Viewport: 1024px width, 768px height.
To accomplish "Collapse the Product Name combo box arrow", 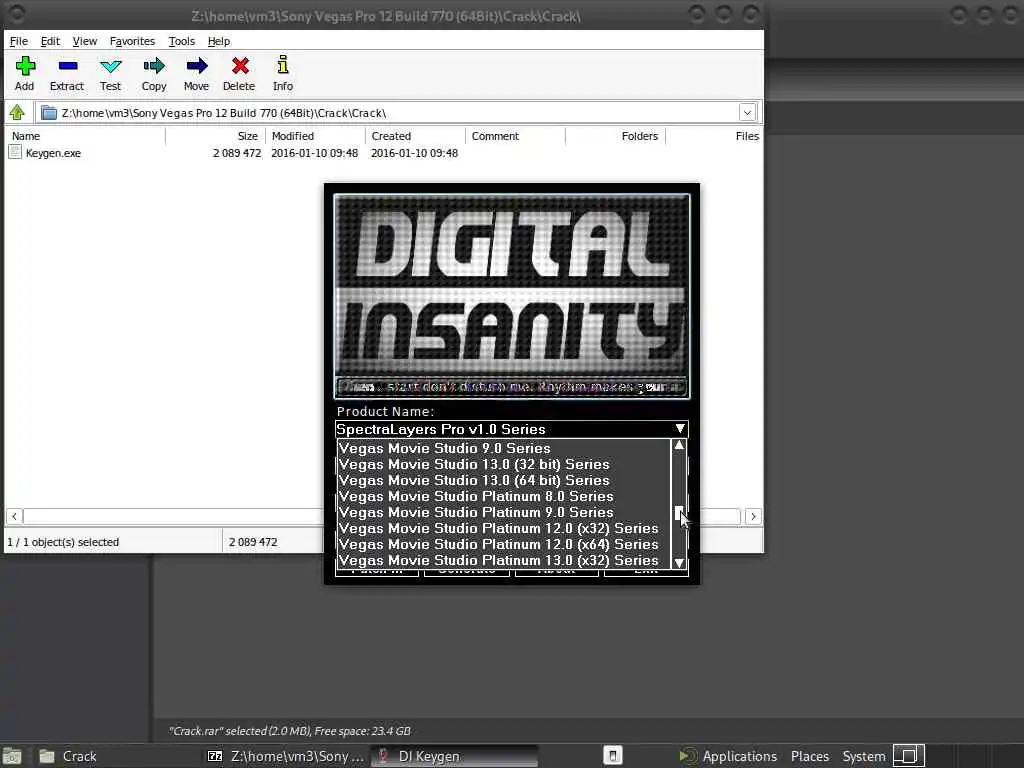I will pos(680,429).
